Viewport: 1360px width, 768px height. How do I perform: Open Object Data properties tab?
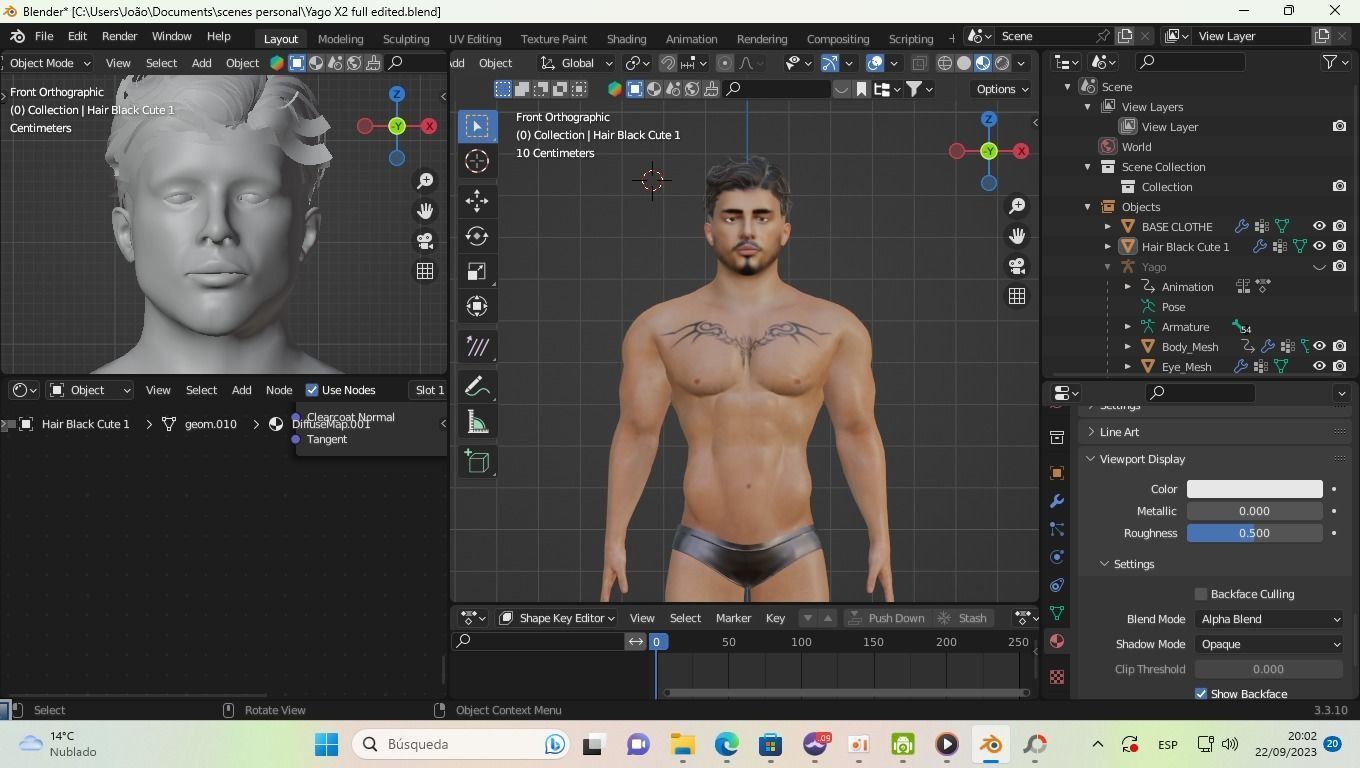tap(1057, 613)
